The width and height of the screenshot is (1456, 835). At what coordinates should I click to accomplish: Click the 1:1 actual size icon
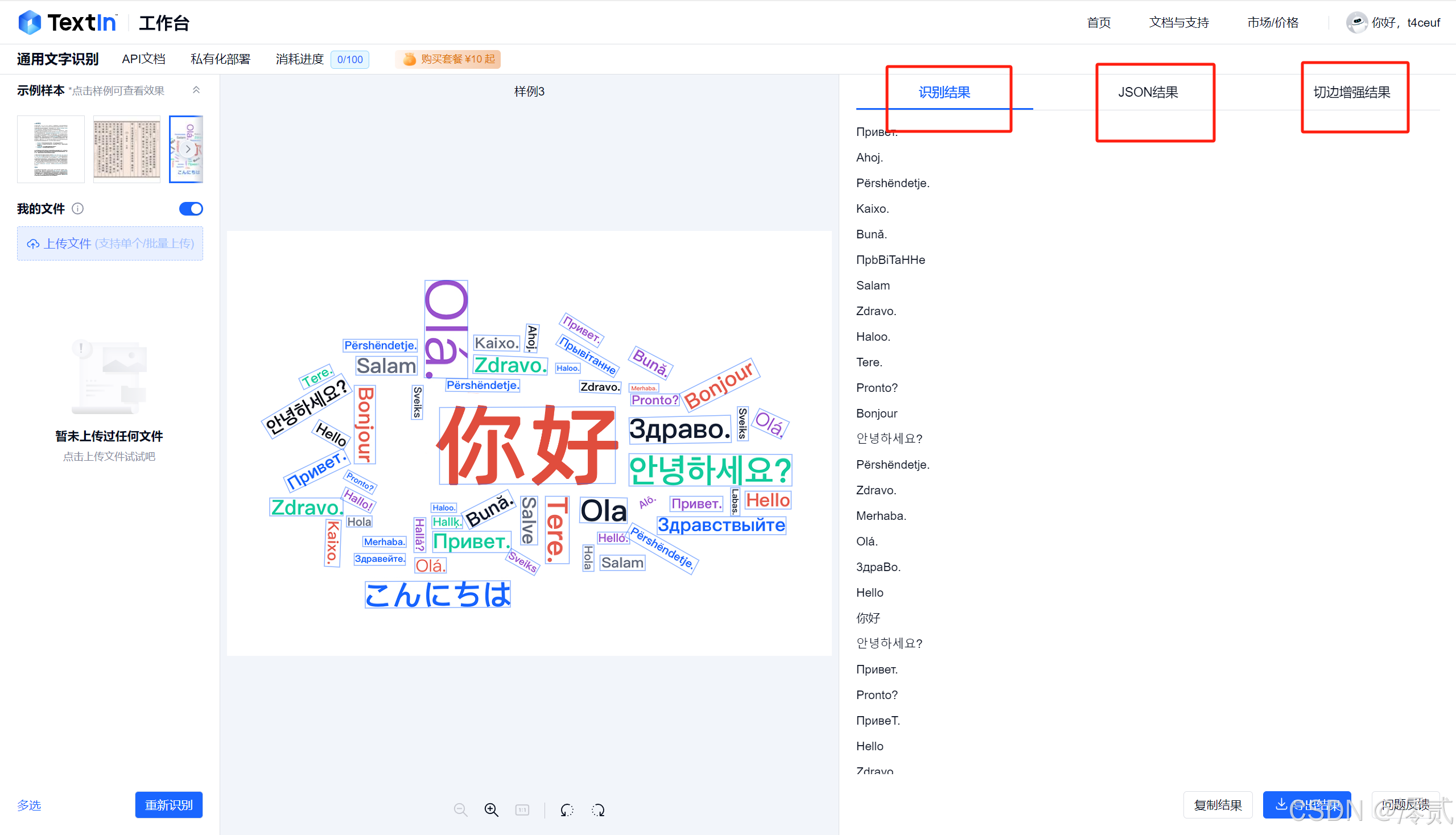(523, 810)
